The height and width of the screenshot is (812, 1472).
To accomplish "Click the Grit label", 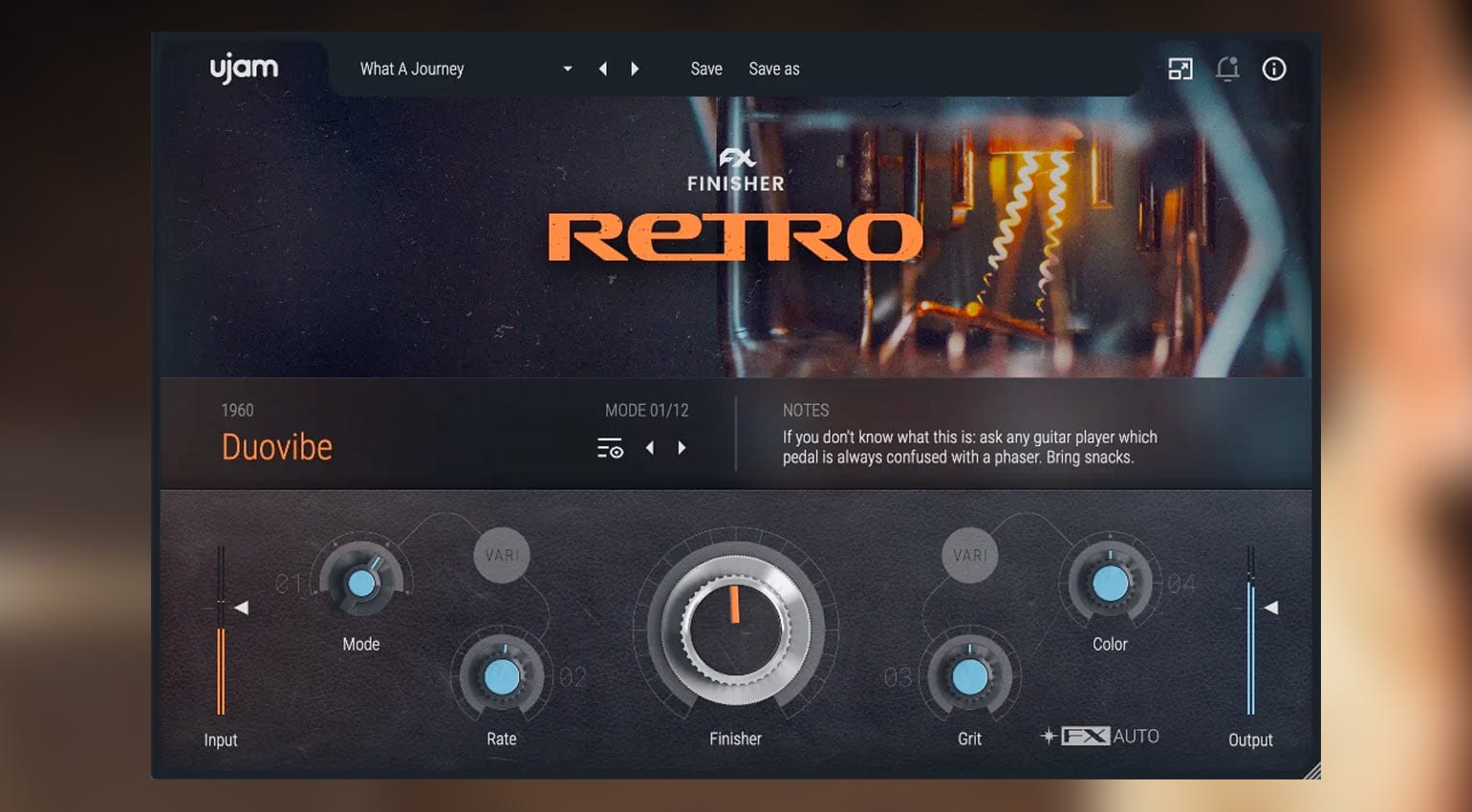I will pos(970,738).
